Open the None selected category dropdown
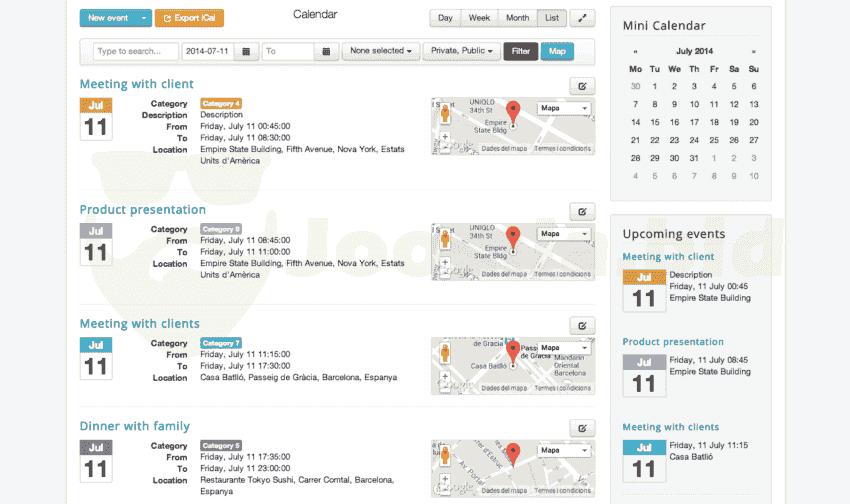 380,51
